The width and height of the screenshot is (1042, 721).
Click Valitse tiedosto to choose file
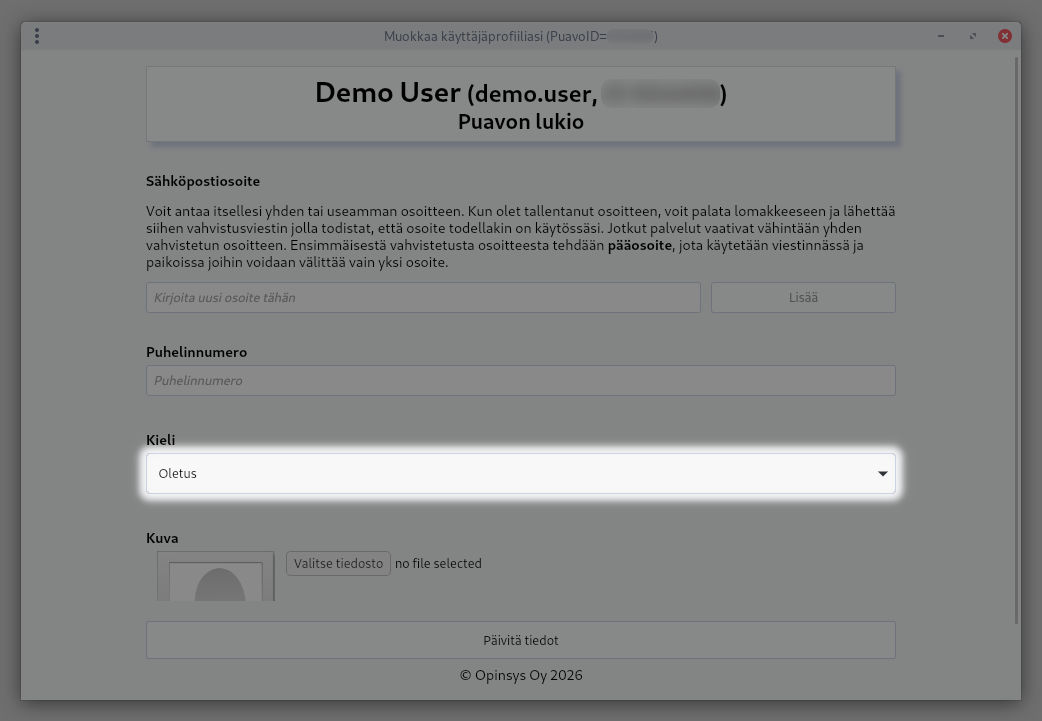(338, 563)
